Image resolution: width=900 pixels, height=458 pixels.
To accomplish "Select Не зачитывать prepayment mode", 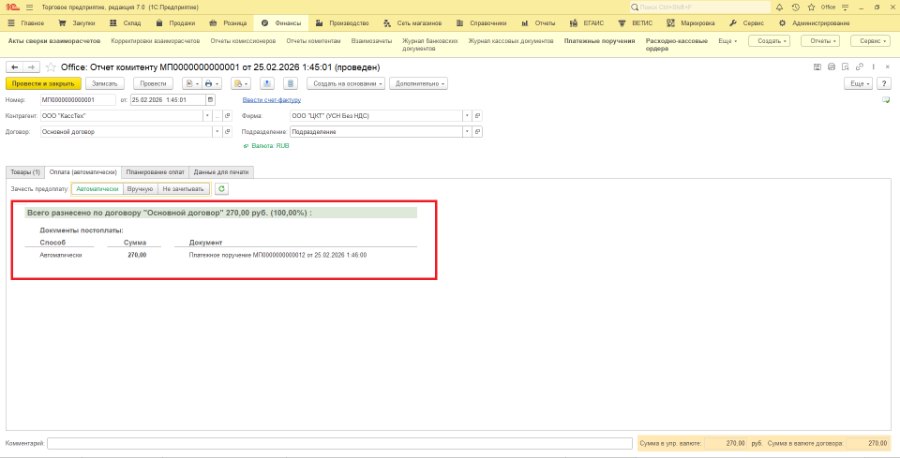I will coord(183,189).
